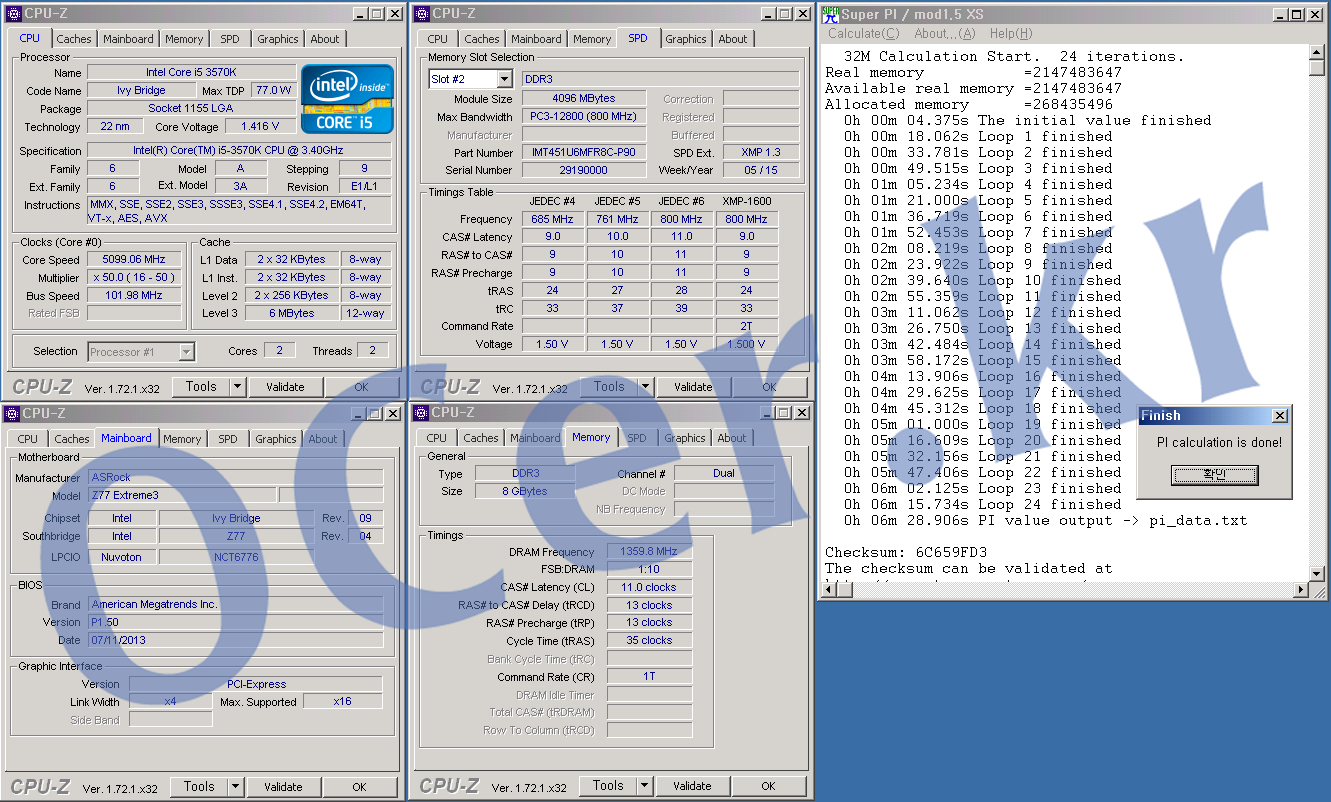
Task: Click Tools button in CPU window
Action: [201, 386]
